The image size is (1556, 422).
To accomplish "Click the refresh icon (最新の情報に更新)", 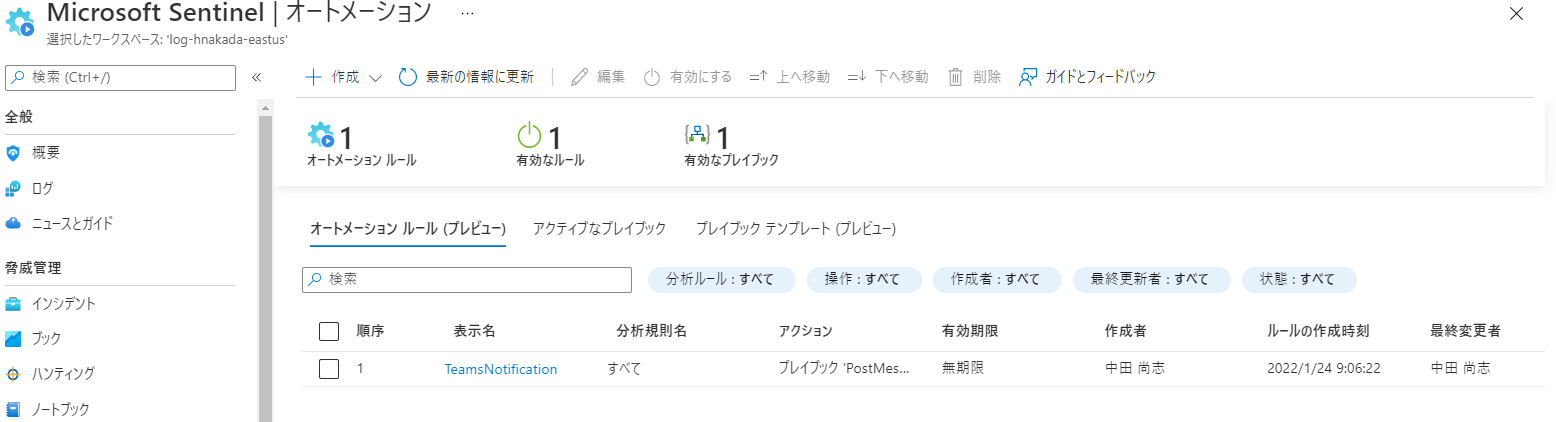I will click(407, 78).
